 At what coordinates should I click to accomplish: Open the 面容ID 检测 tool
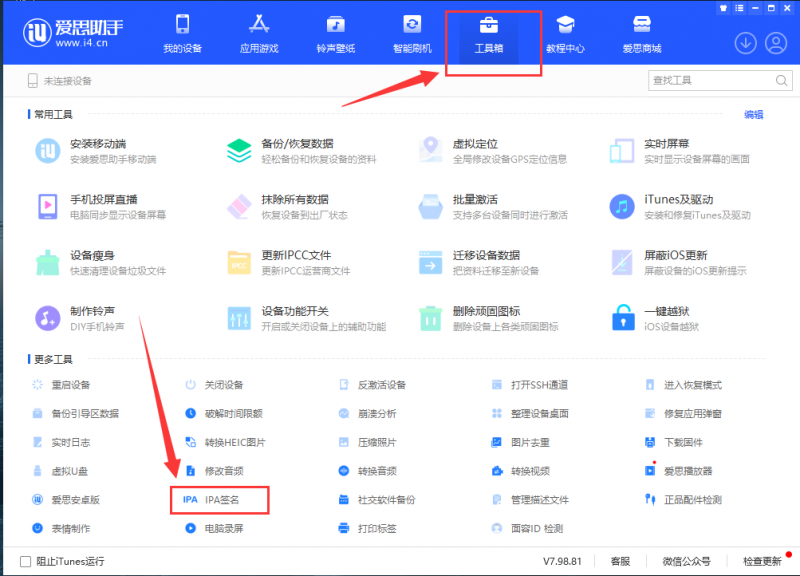[527, 529]
